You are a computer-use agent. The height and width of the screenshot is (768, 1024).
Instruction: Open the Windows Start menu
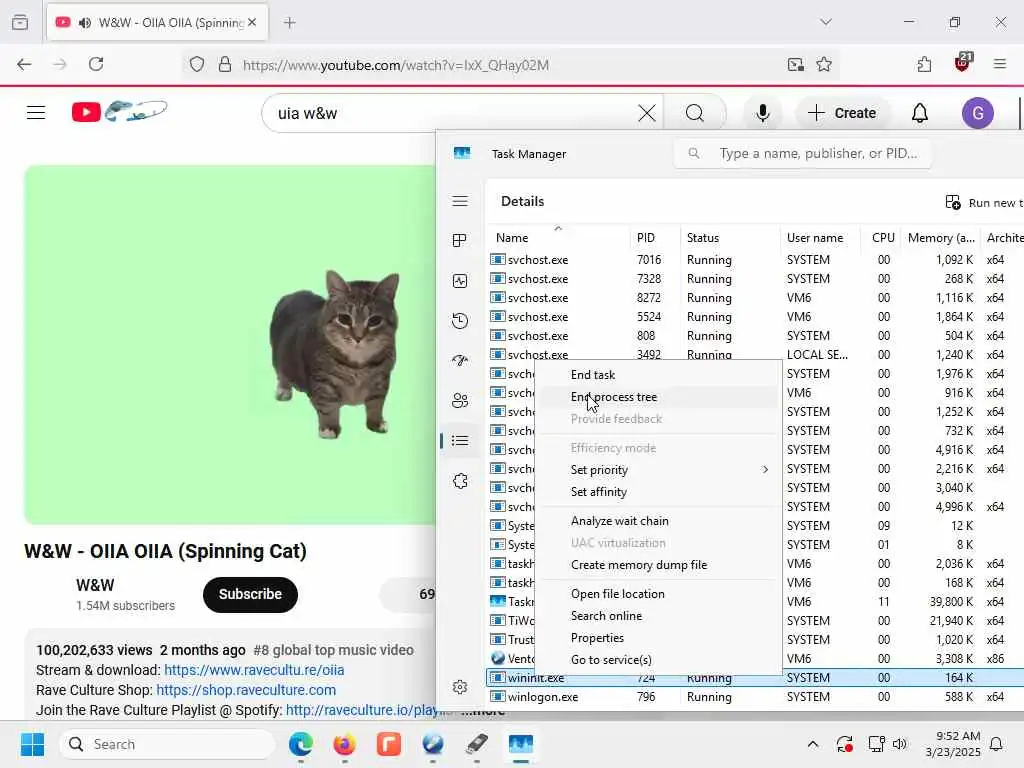tap(33, 744)
